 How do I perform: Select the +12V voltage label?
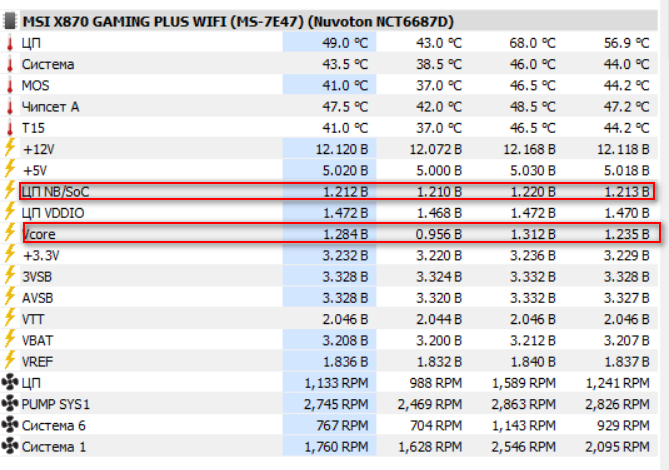(x=38, y=150)
